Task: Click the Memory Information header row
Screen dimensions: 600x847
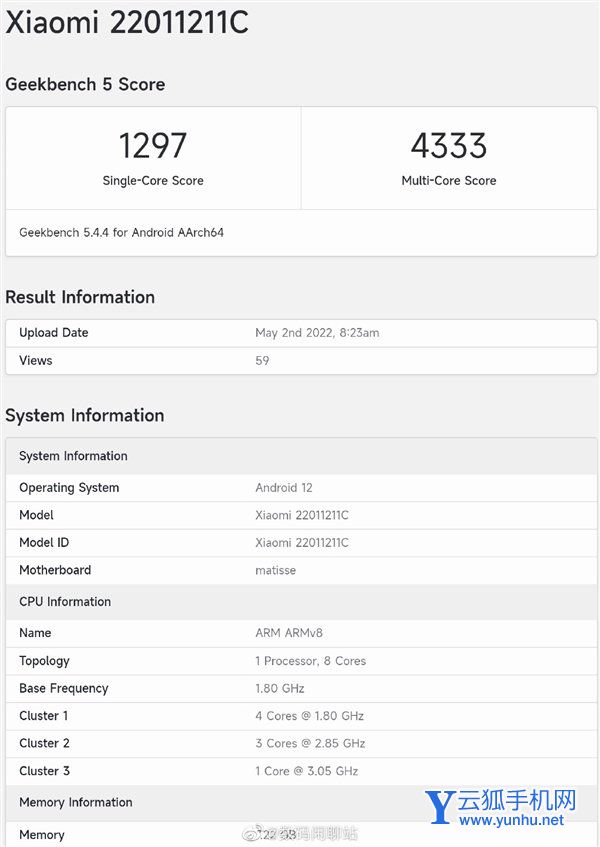Action: coord(301,803)
